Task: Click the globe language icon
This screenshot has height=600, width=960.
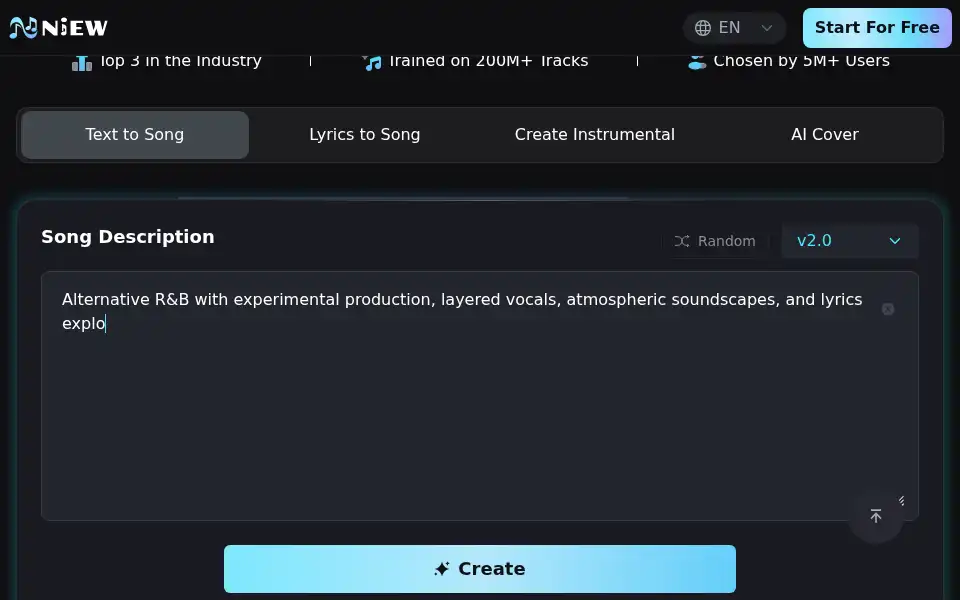Action: 703,28
